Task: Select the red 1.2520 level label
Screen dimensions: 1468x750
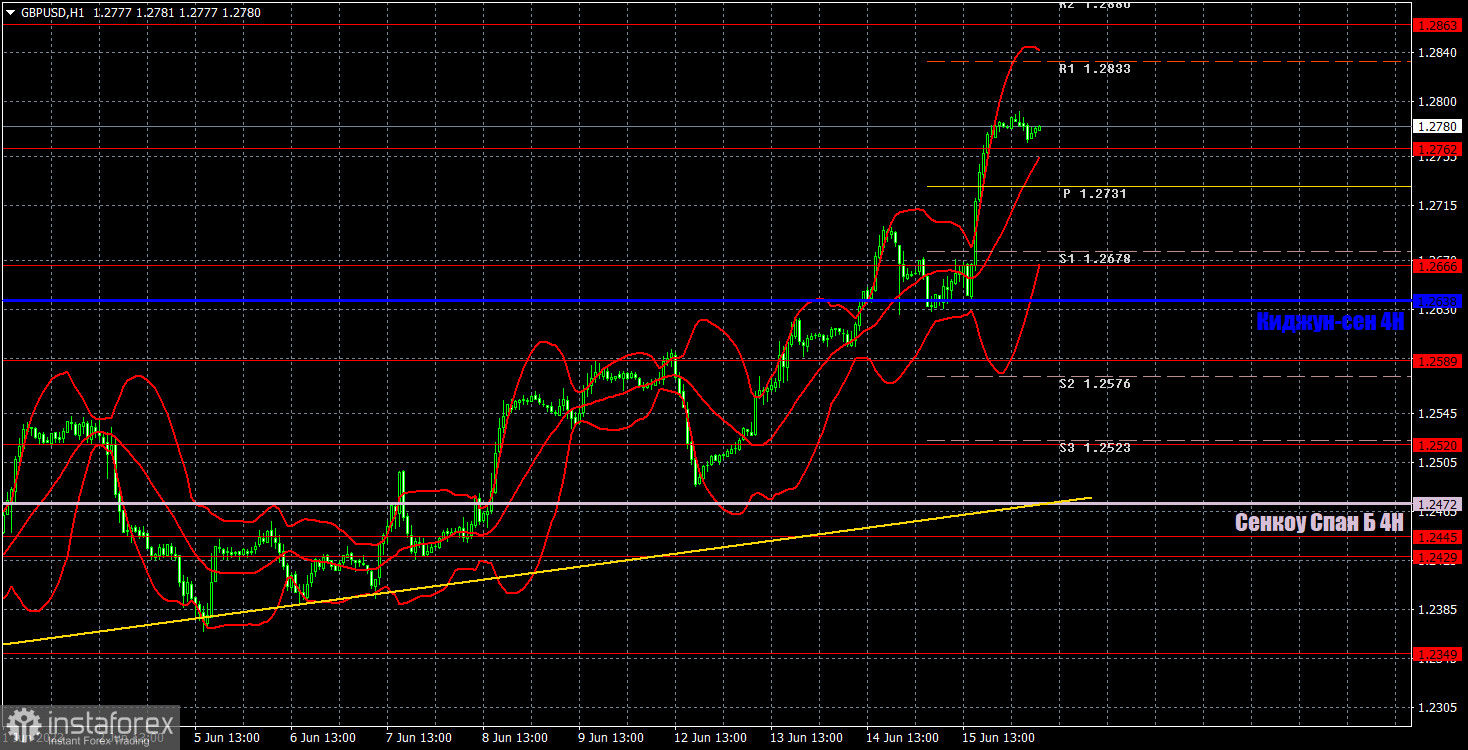Action: click(x=1437, y=445)
